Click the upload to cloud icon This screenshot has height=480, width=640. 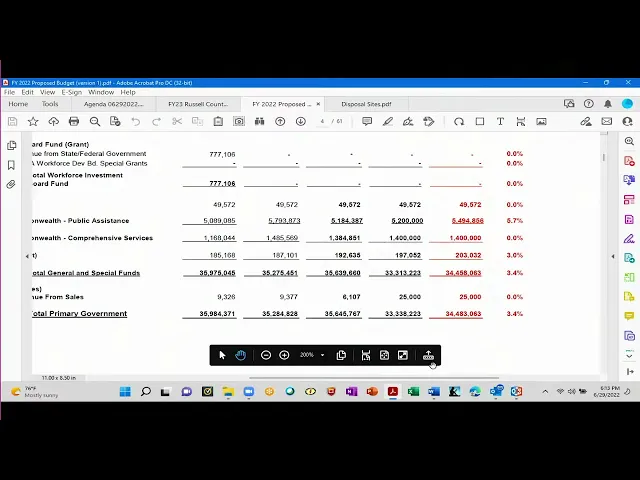tap(53, 121)
